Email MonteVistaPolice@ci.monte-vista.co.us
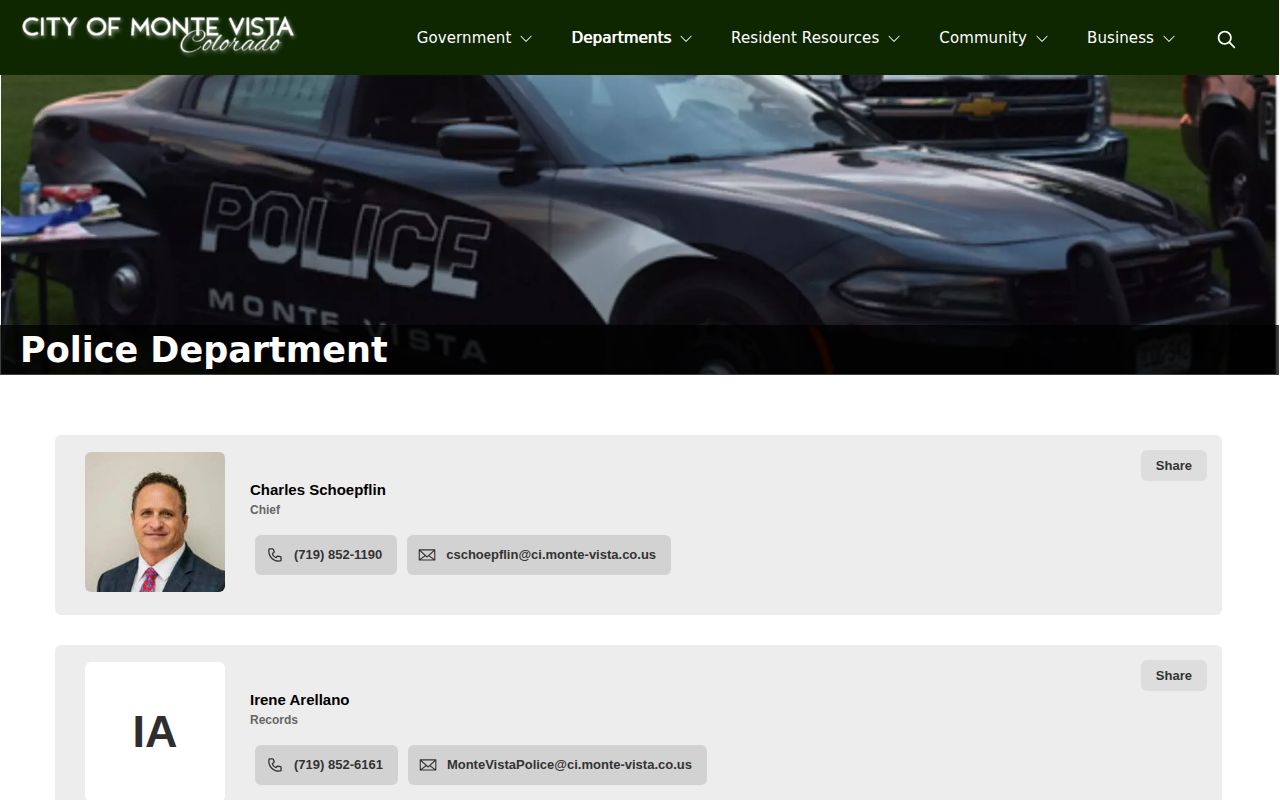Viewport: 1280px width, 800px height. click(557, 765)
